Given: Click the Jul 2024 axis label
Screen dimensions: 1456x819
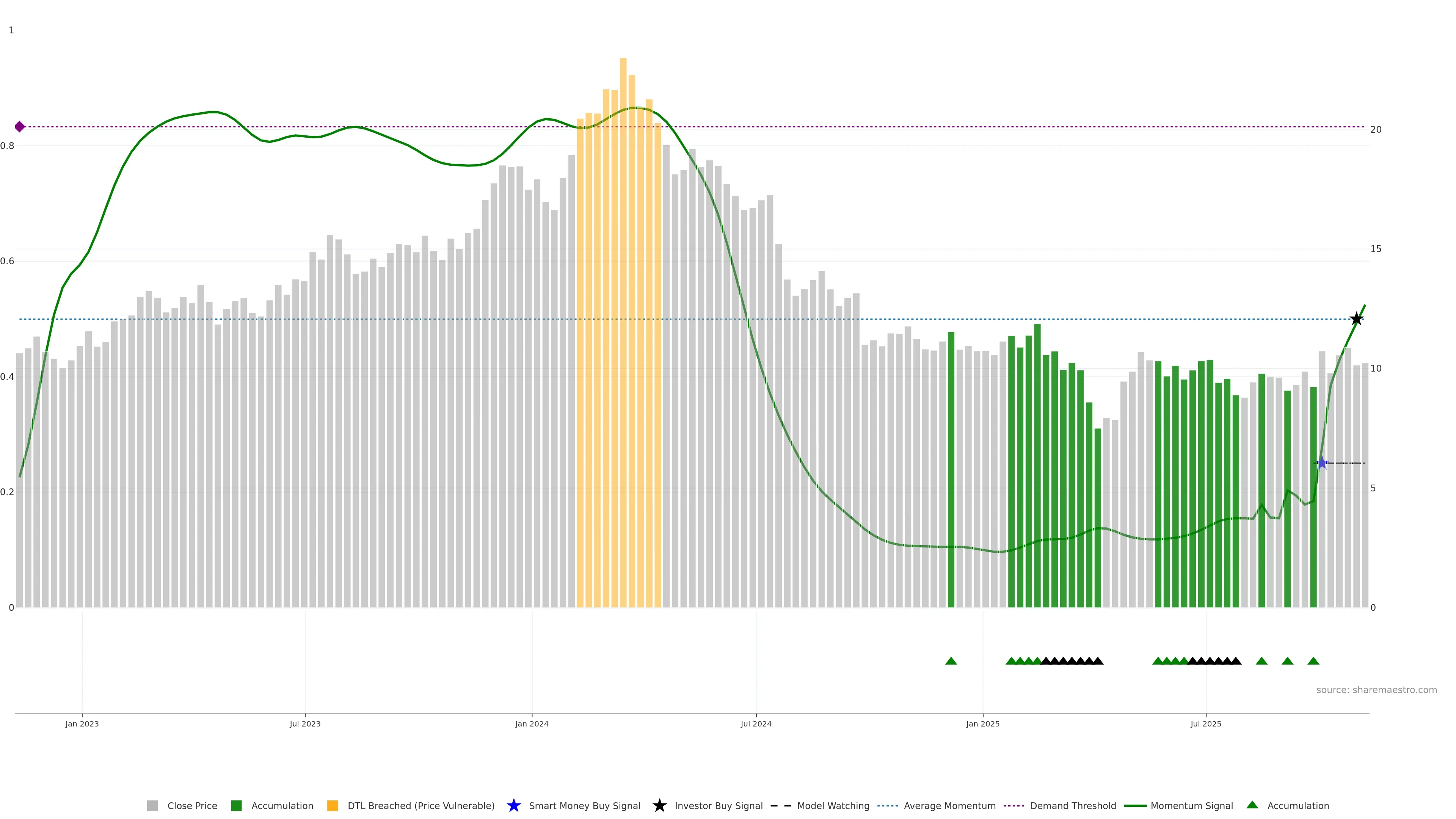Looking at the screenshot, I should [x=756, y=724].
